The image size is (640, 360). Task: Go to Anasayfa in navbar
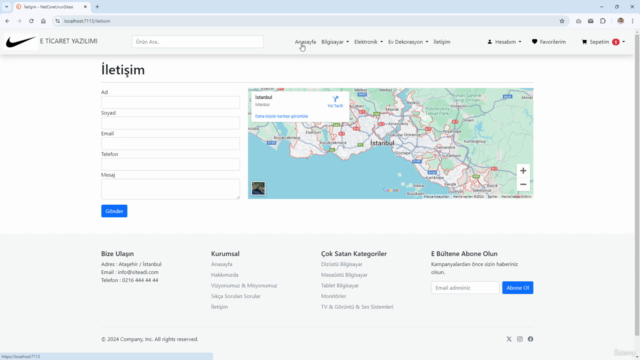[x=305, y=42]
